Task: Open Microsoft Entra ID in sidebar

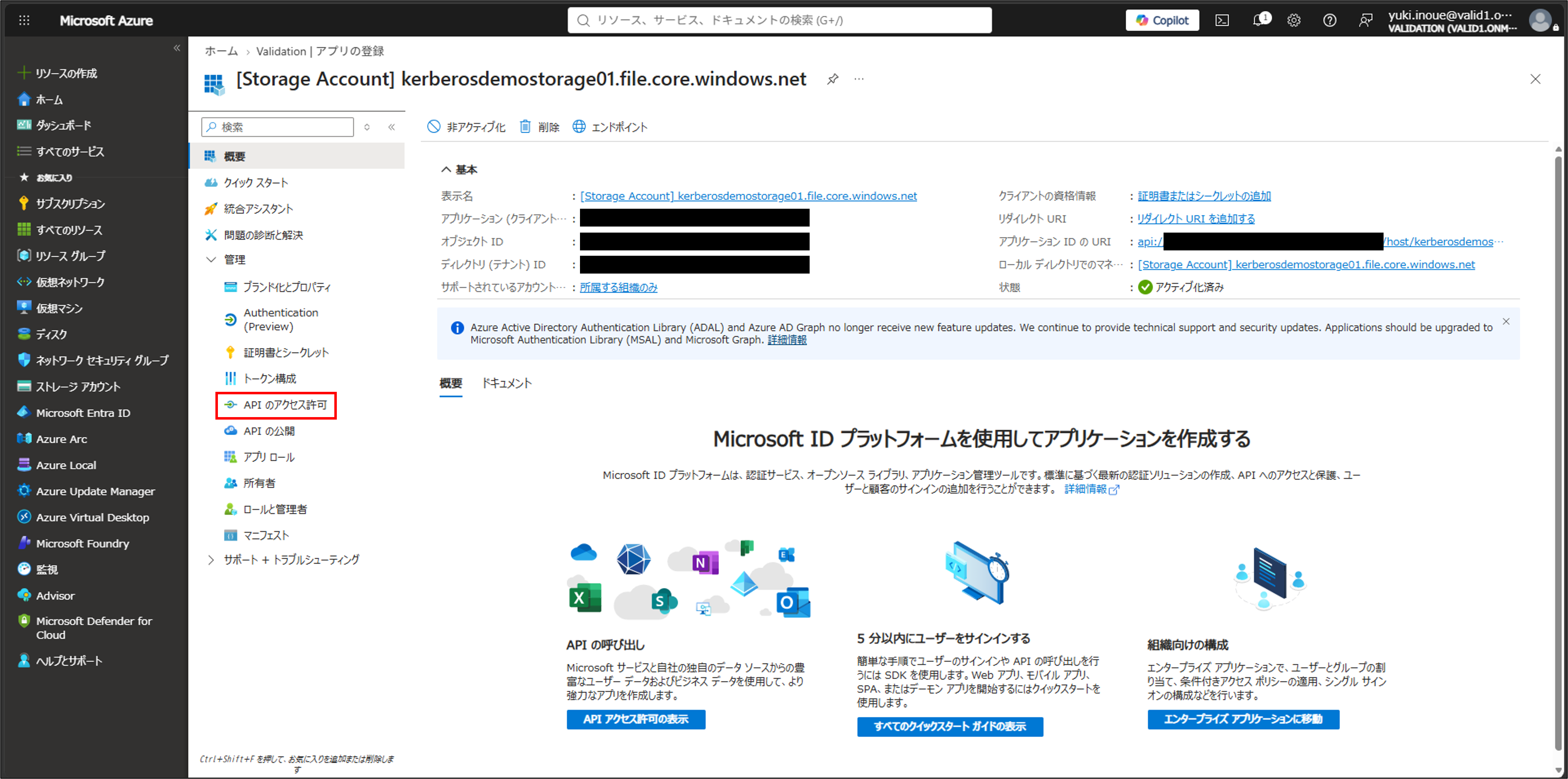Action: click(x=74, y=412)
